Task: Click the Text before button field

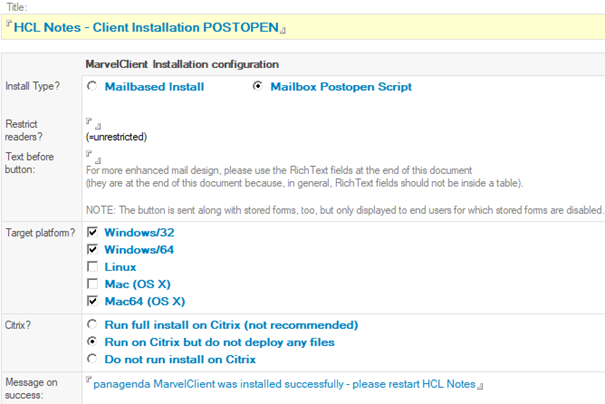Action: tap(93, 157)
